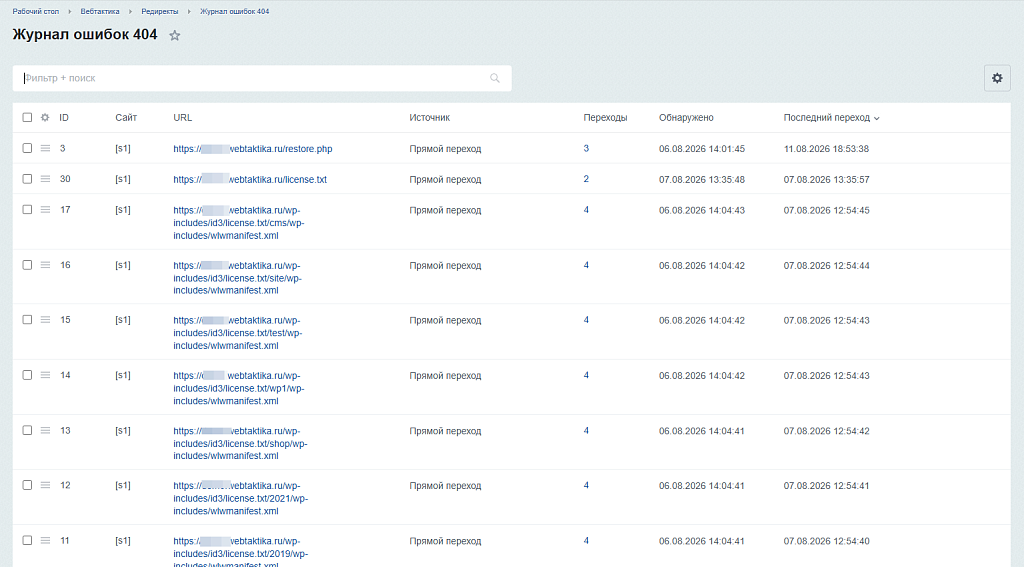Go to Вебтактика breadcrumb
The height and width of the screenshot is (567, 1024).
click(100, 11)
